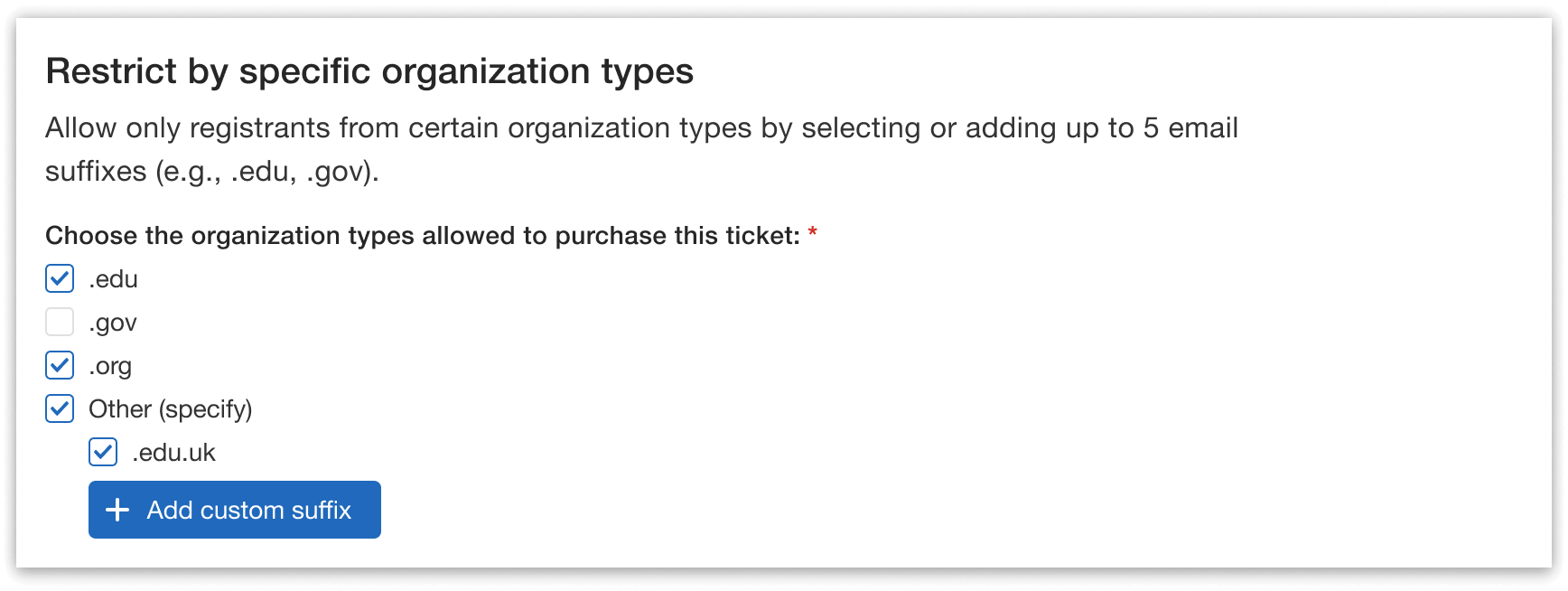Viewport: 1568px width, 591px height.
Task: Re-enable the .org checkbox
Action: 59,365
